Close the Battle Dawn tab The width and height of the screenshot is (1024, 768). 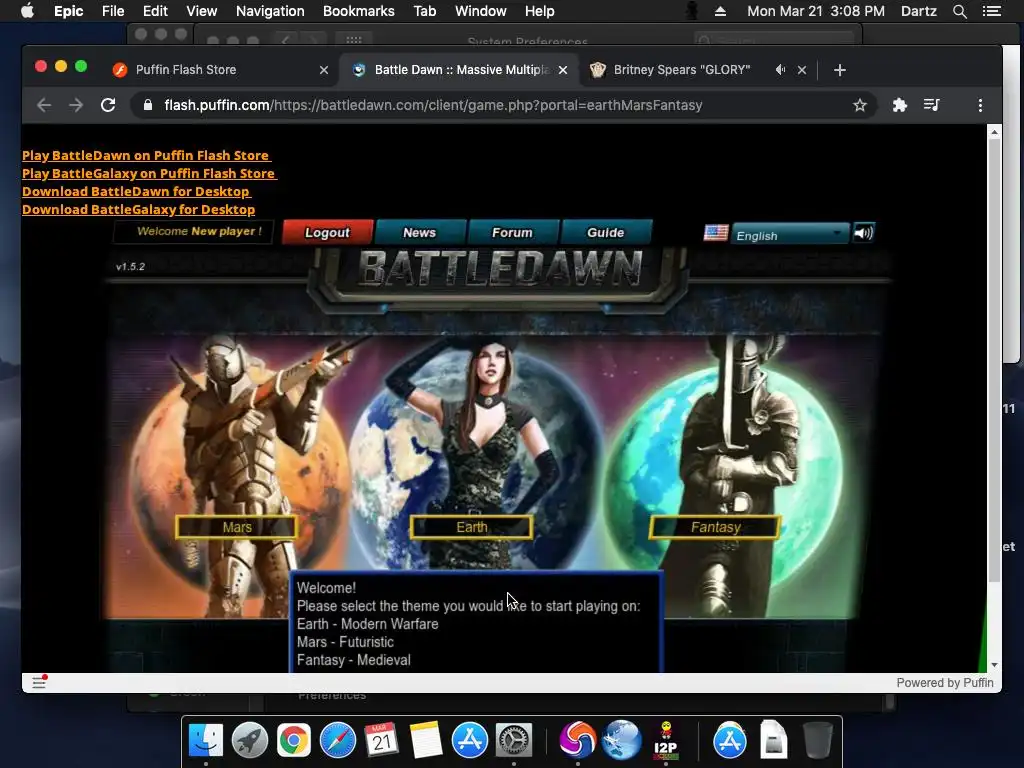[563, 70]
